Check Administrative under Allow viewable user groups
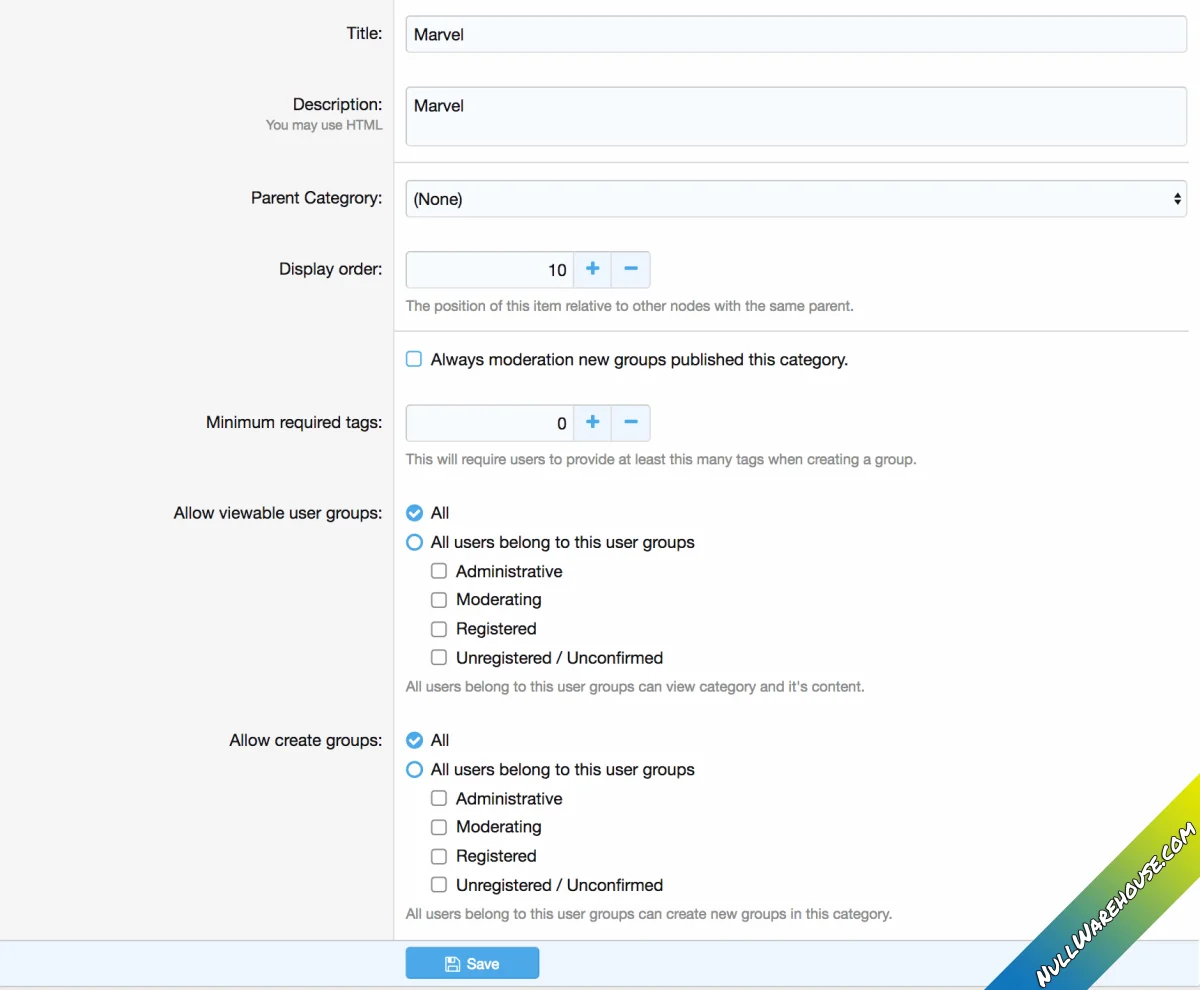The width and height of the screenshot is (1200, 990). click(x=438, y=570)
